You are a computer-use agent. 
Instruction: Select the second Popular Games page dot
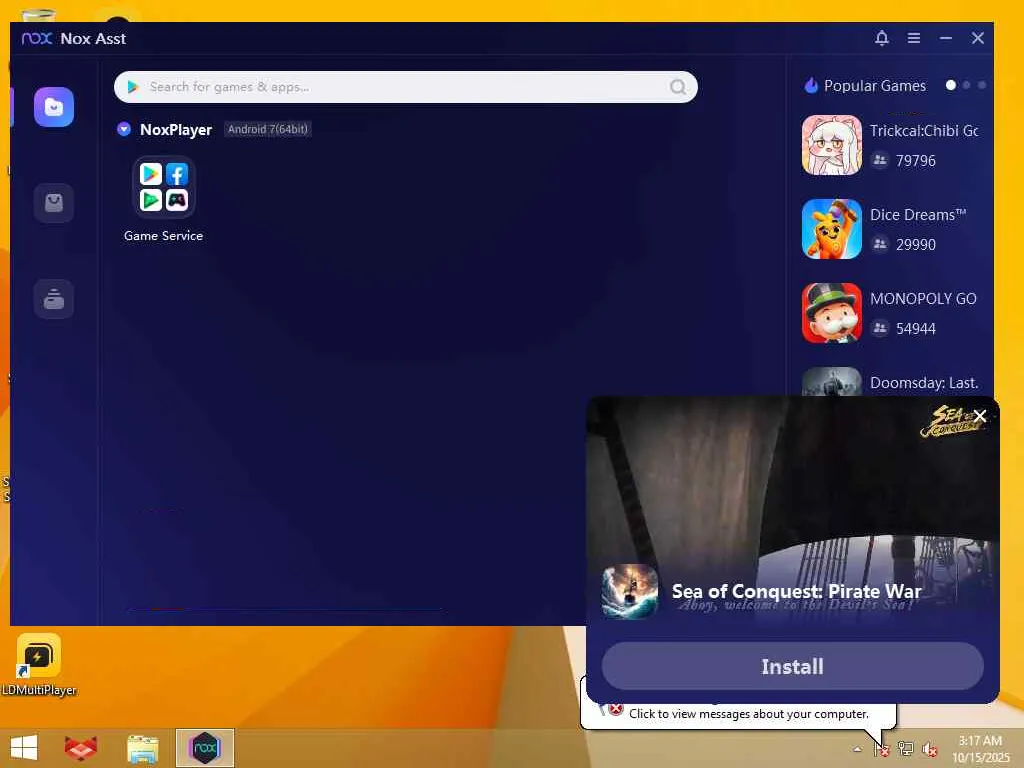click(967, 86)
